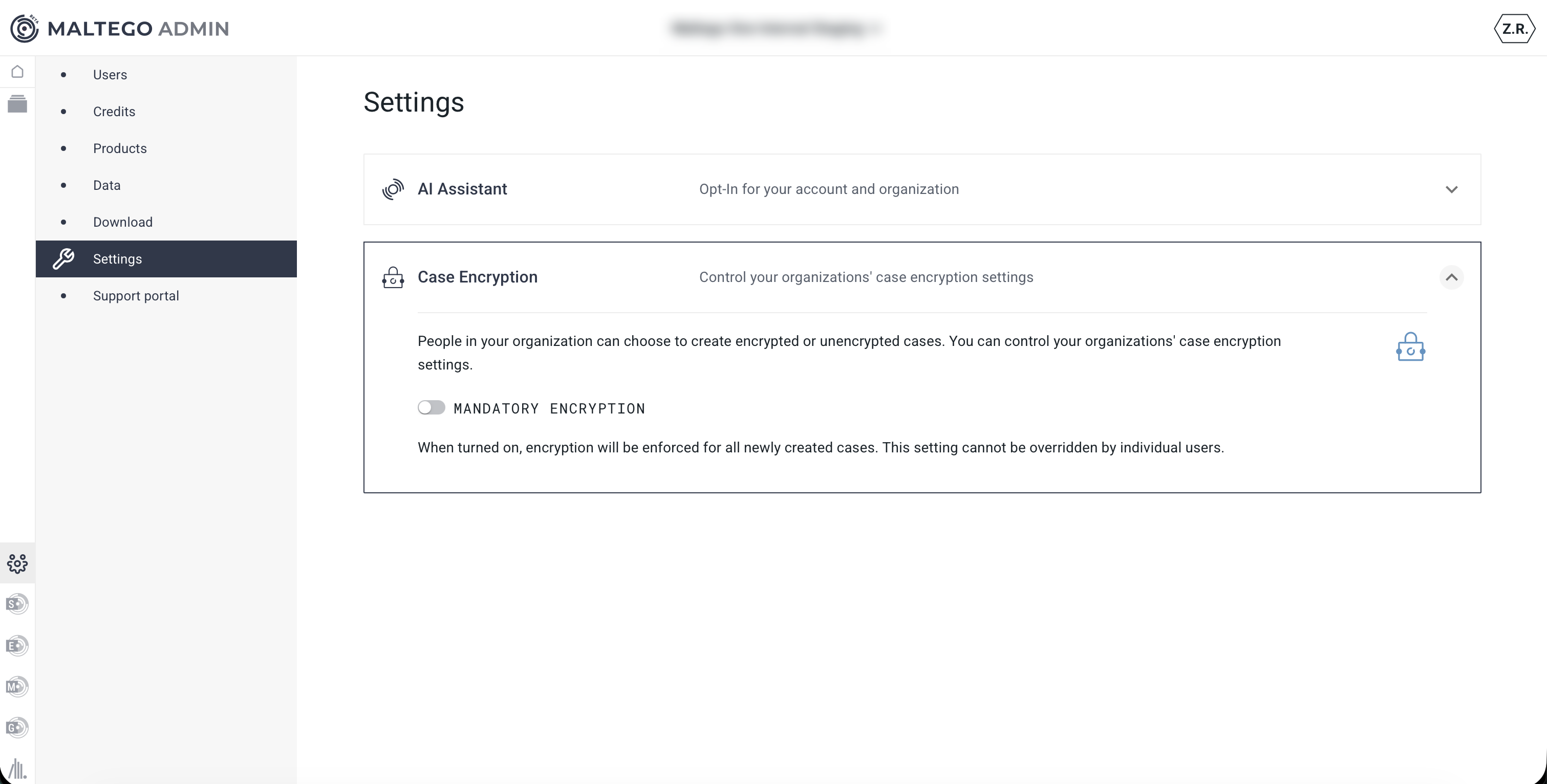Image resolution: width=1547 pixels, height=784 pixels.
Task: Open the G product icon
Action: point(17,728)
